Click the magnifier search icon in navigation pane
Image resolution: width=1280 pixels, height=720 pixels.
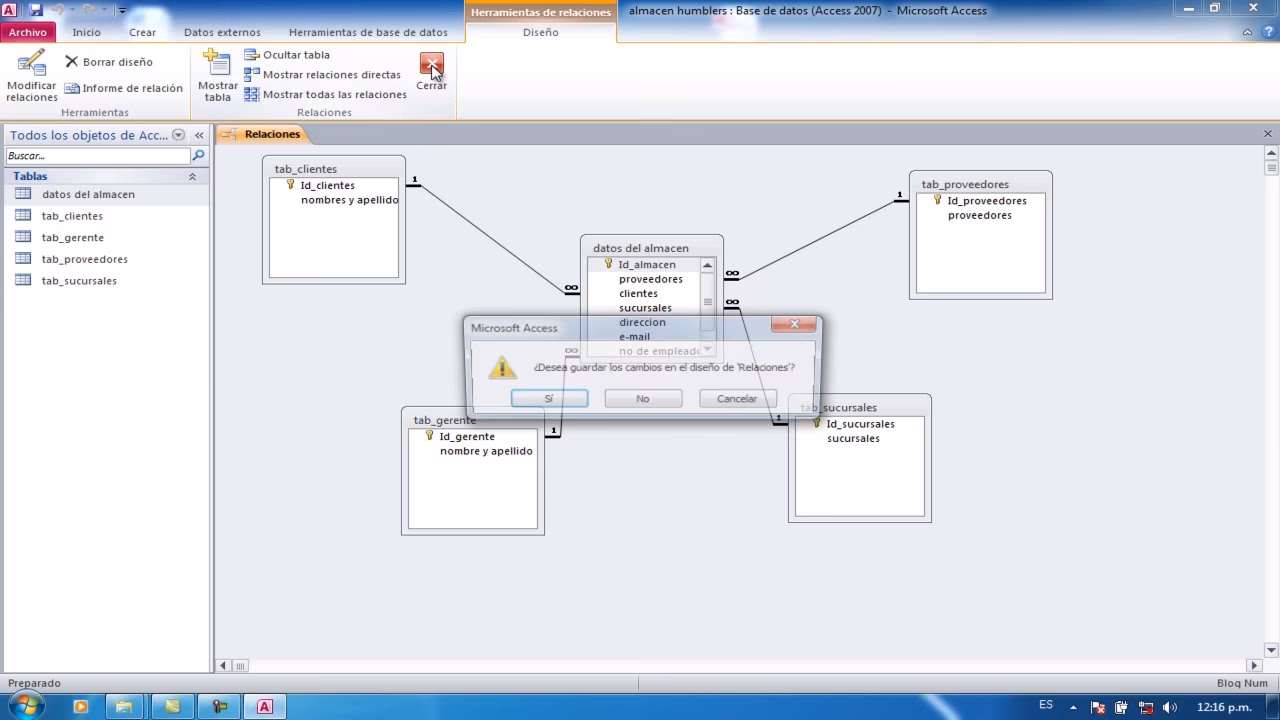[198, 156]
